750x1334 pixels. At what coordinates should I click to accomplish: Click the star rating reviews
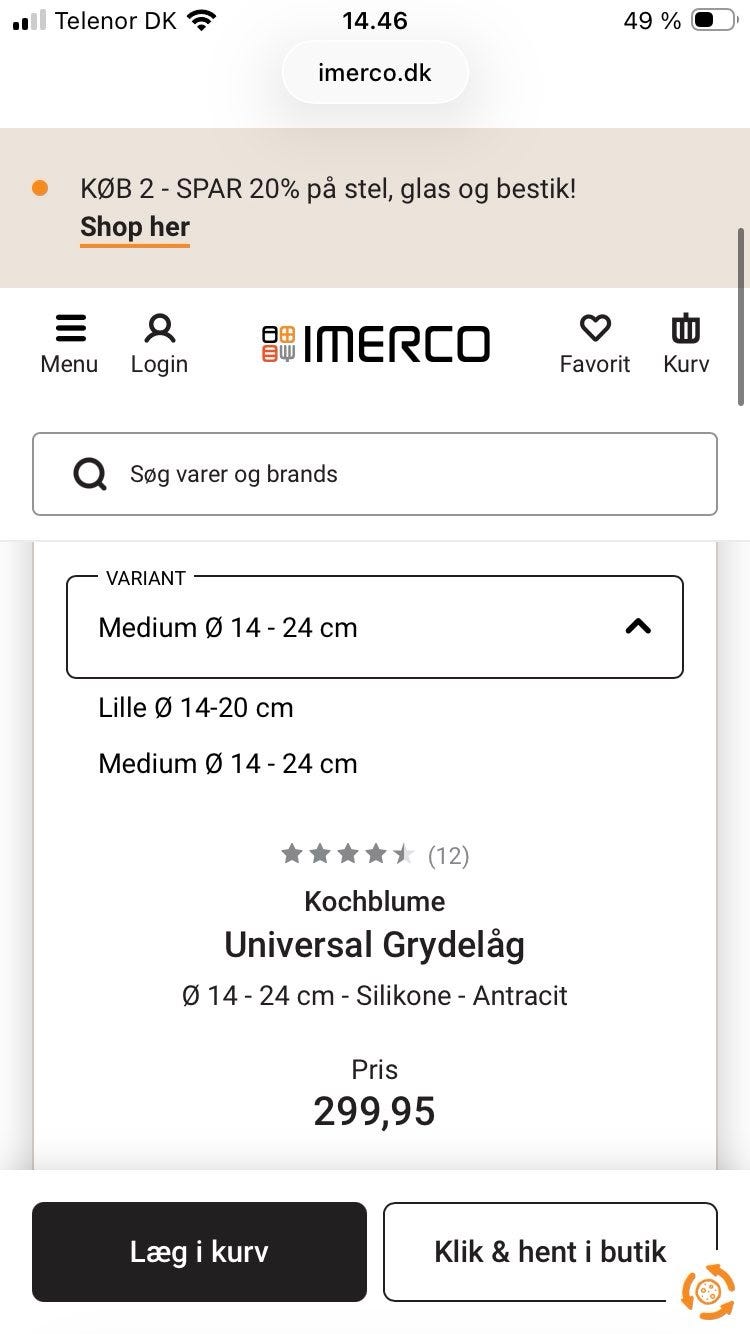click(x=374, y=855)
